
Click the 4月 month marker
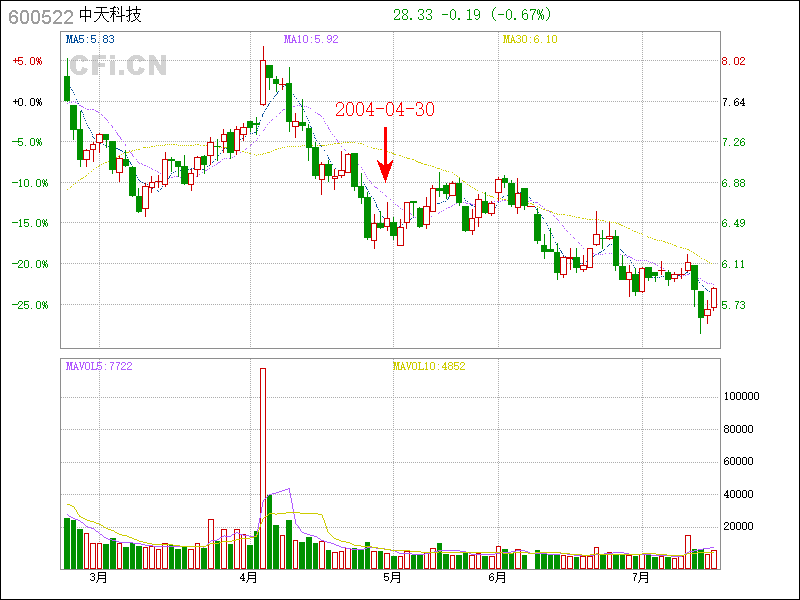click(x=249, y=578)
